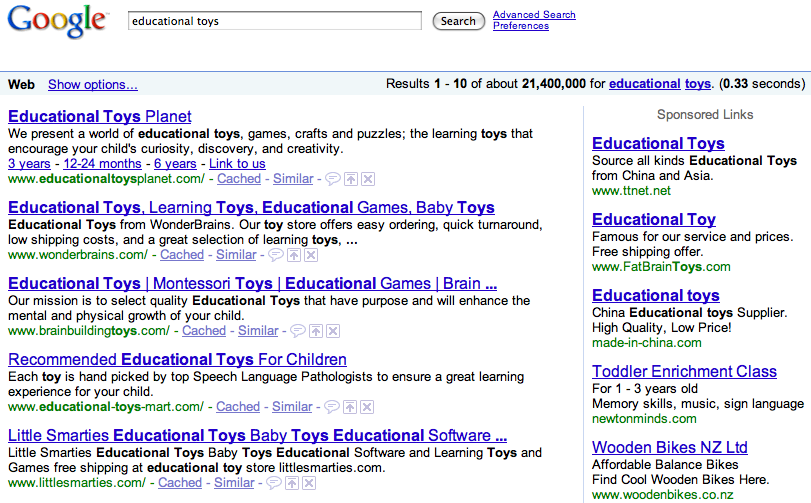Image resolution: width=811 pixels, height=503 pixels.
Task: Open Advanced Search
Action: tap(534, 14)
